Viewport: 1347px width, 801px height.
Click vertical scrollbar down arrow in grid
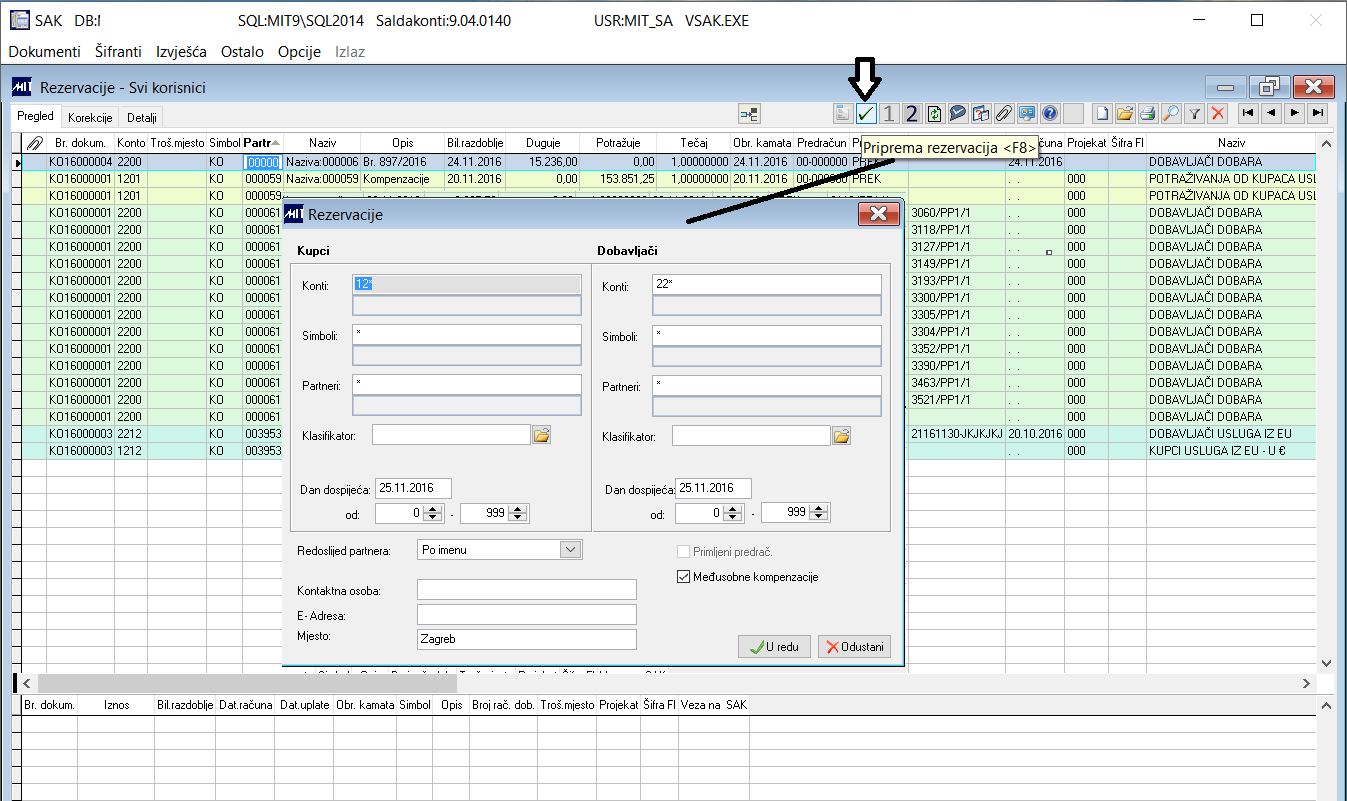[x=1326, y=663]
